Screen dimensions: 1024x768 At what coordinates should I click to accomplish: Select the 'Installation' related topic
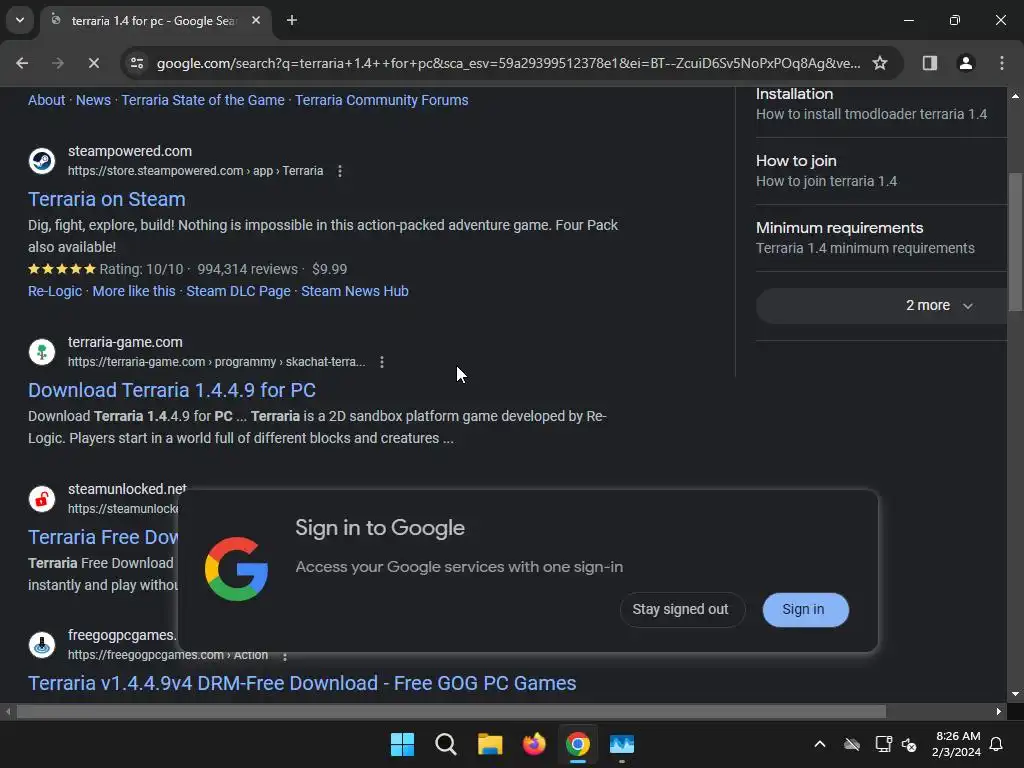pyautogui.click(x=881, y=104)
